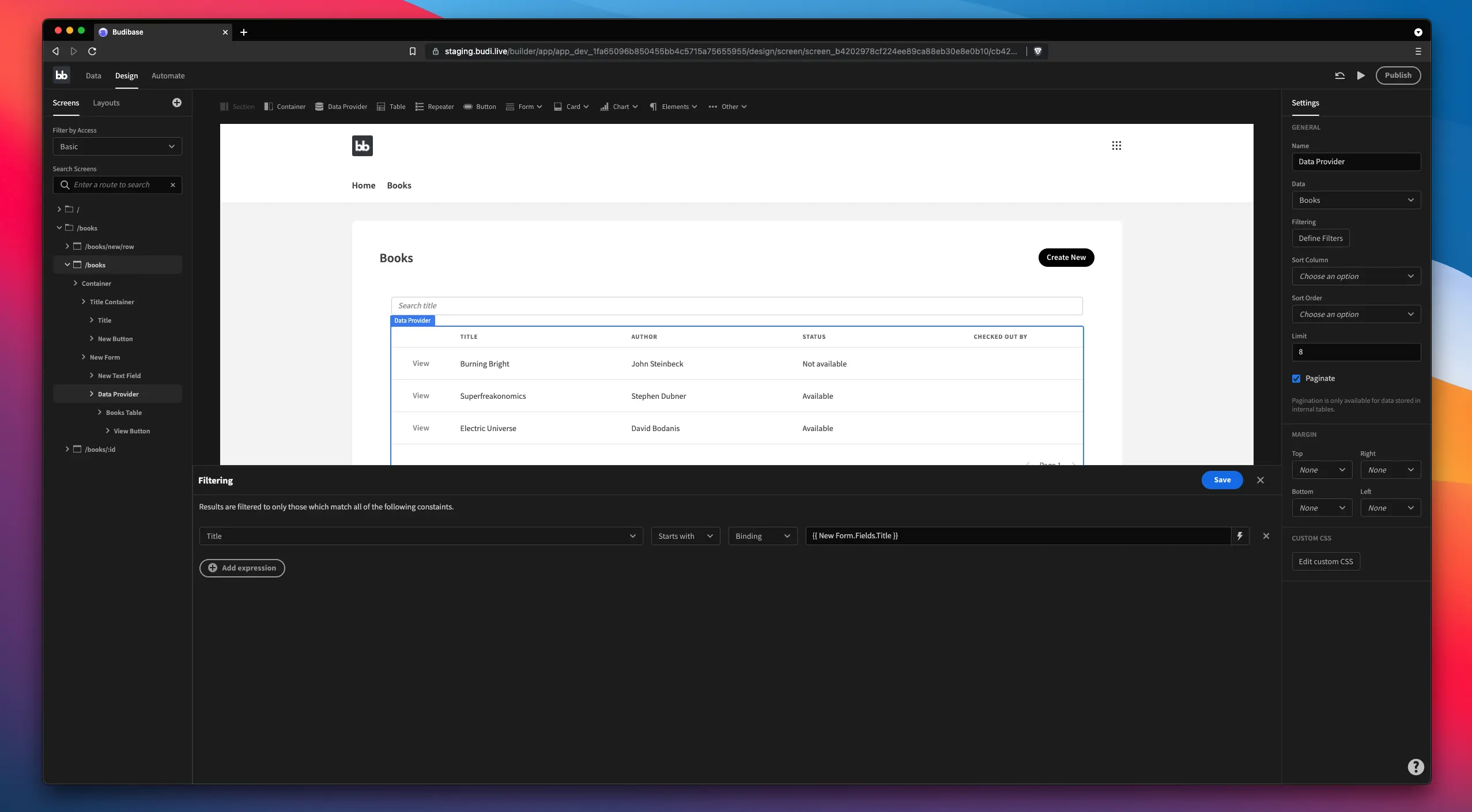
Task: Add a new filter expression
Action: click(242, 568)
